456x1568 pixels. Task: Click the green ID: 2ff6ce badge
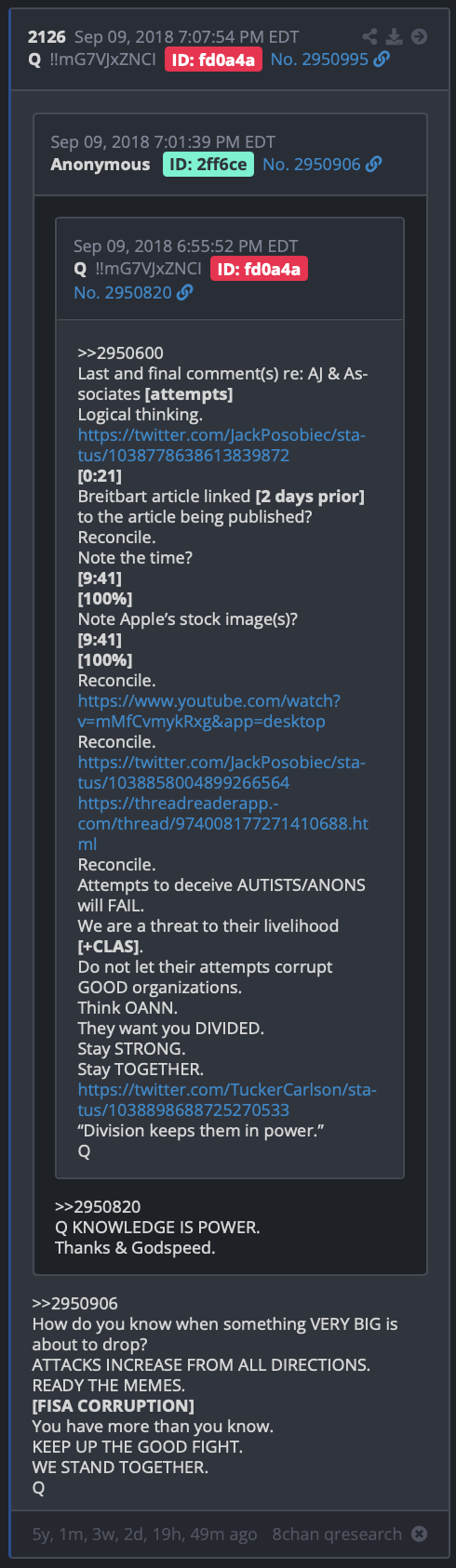point(208,165)
